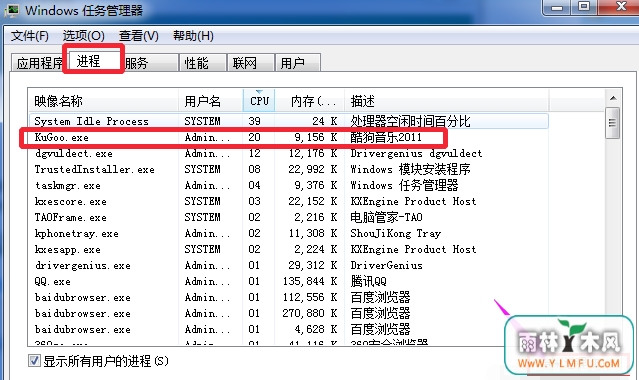Click the process list scrollbar thumb

tap(613, 123)
